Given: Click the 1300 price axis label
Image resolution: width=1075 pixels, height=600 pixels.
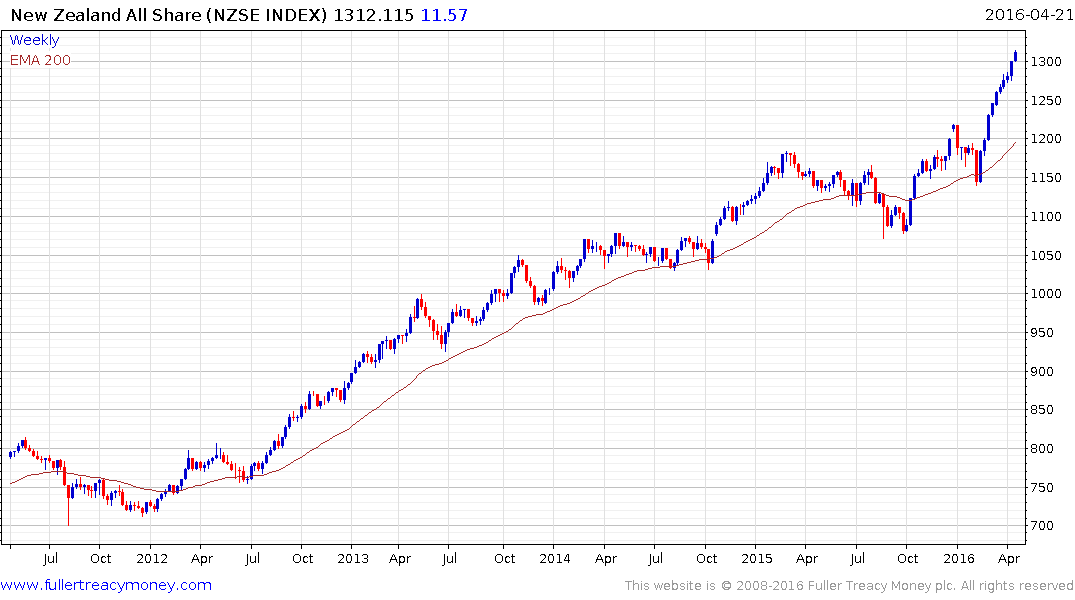Looking at the screenshot, I should tap(1046, 62).
